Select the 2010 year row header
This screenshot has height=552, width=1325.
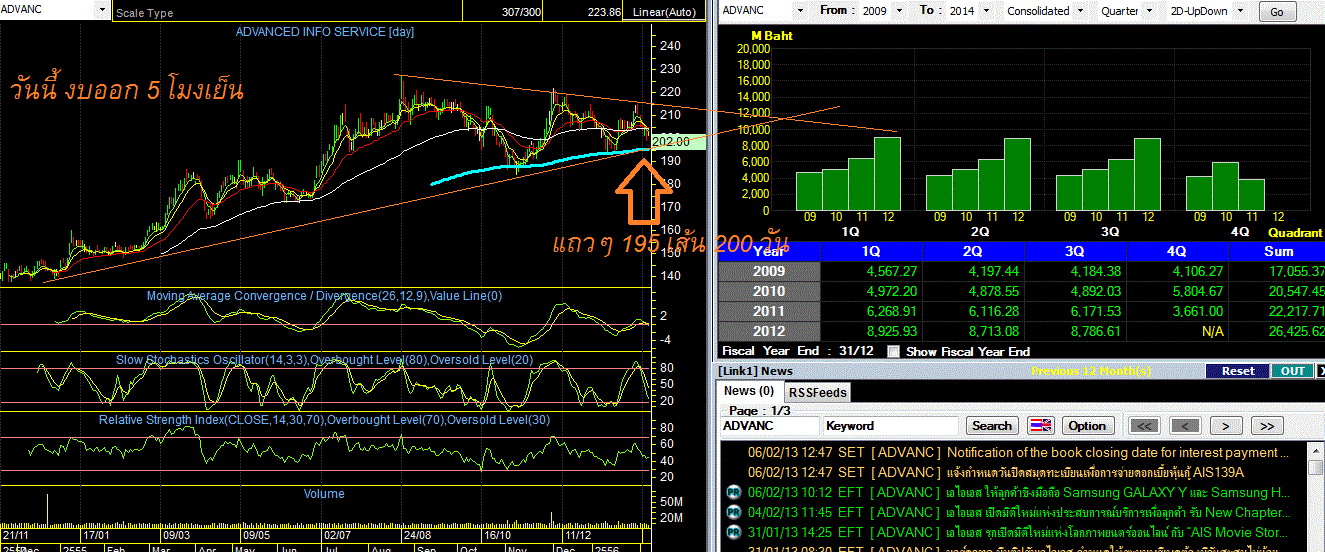(x=769, y=291)
